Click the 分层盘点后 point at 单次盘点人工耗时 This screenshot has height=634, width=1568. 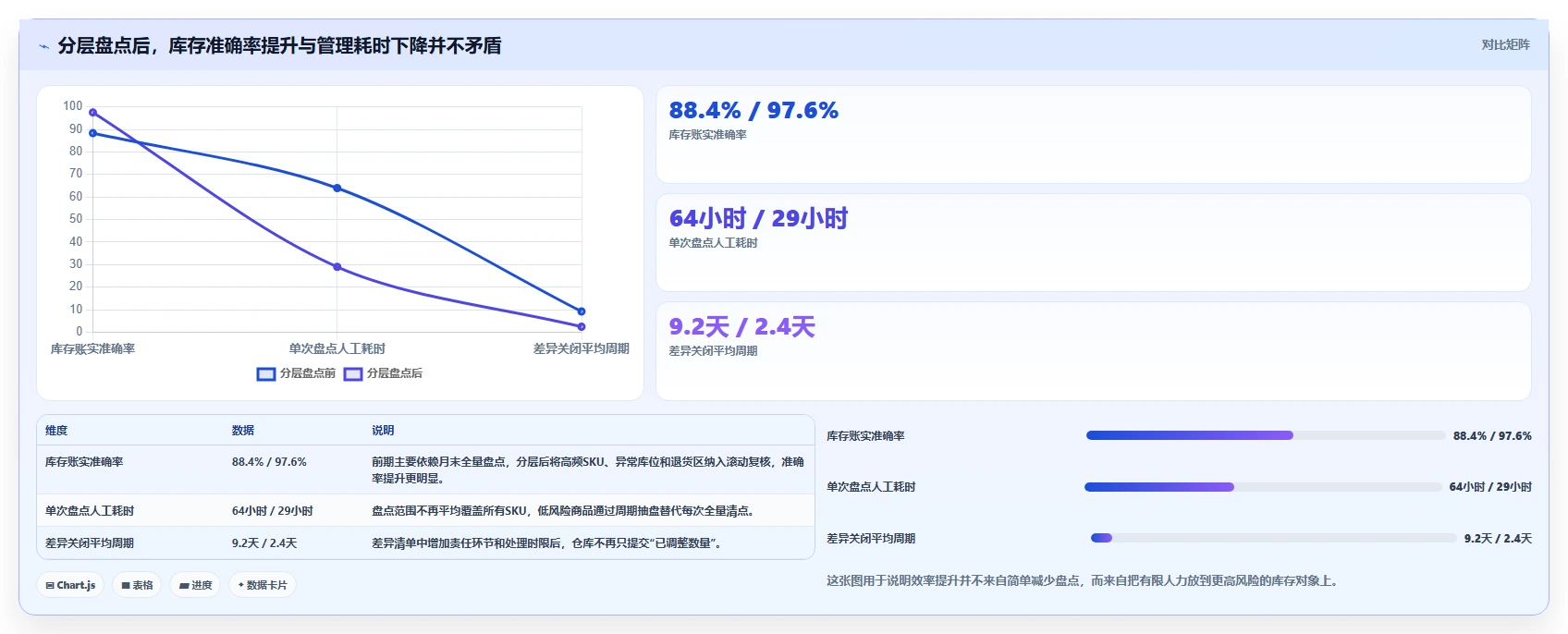(337, 267)
